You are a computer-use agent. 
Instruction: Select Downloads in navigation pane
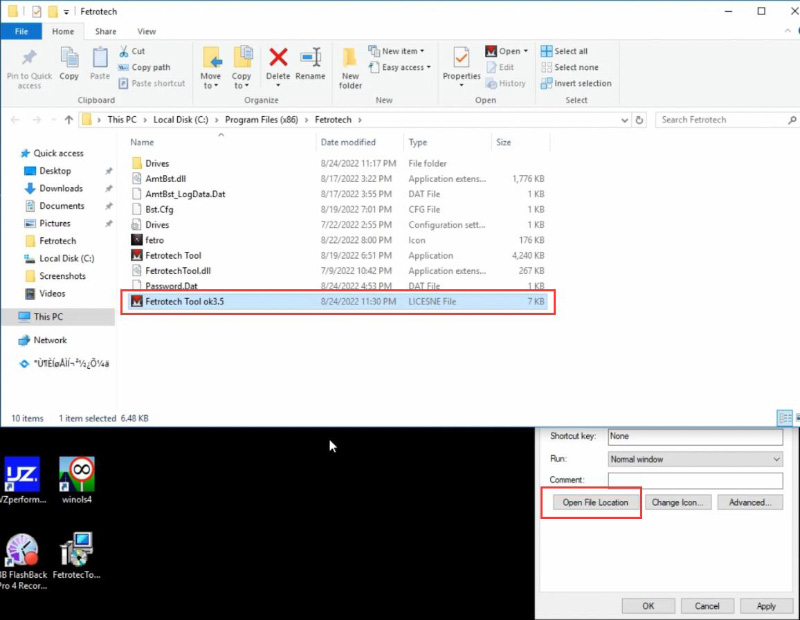(61, 188)
